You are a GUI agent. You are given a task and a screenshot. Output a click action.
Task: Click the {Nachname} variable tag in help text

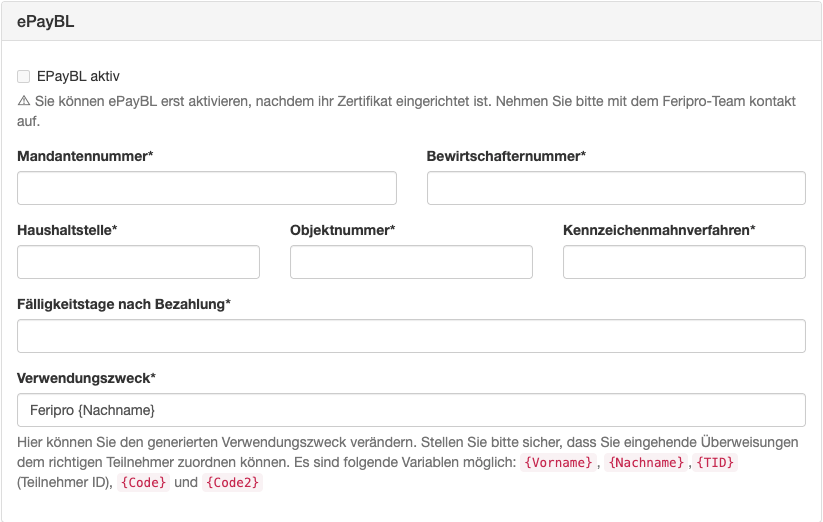click(x=646, y=463)
